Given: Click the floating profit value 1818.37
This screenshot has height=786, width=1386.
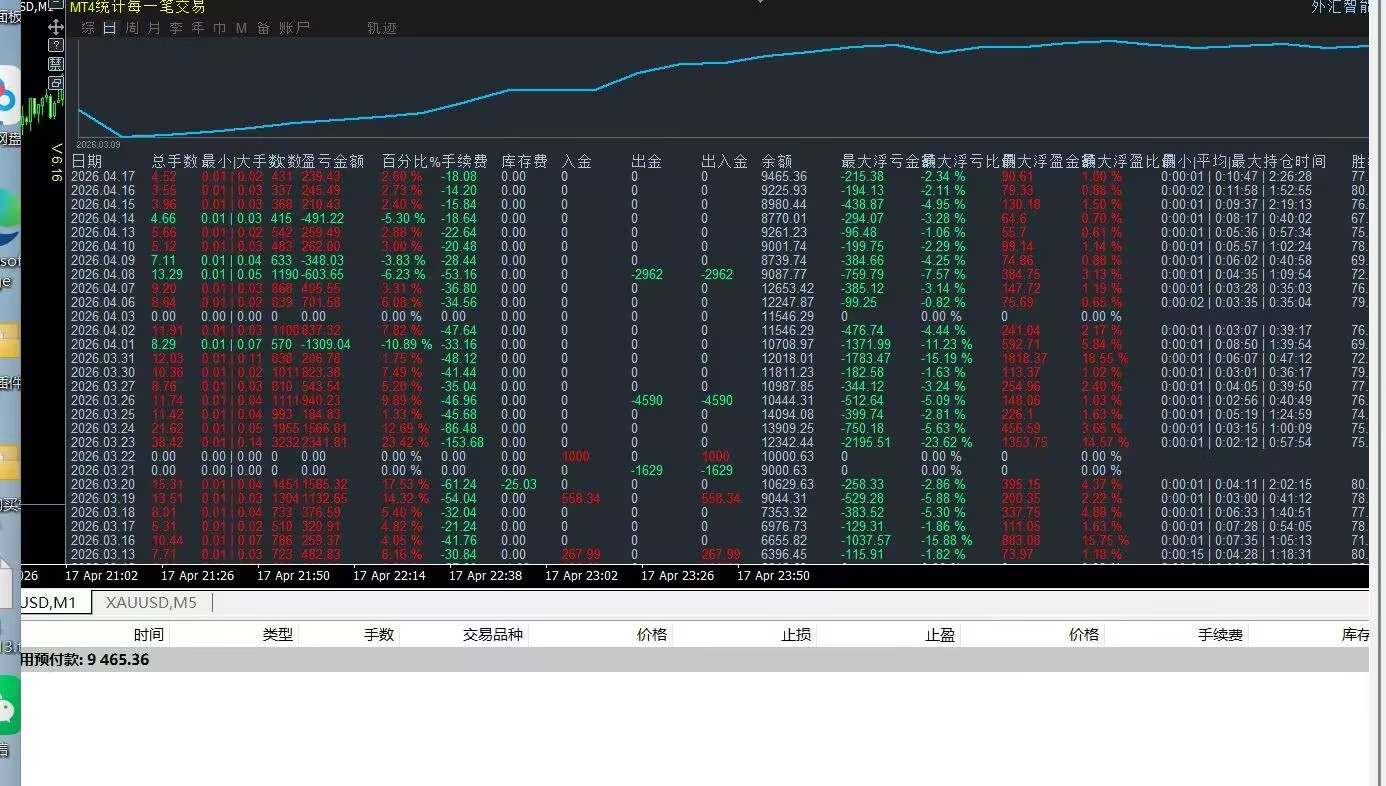Looking at the screenshot, I should pos(1024,358).
